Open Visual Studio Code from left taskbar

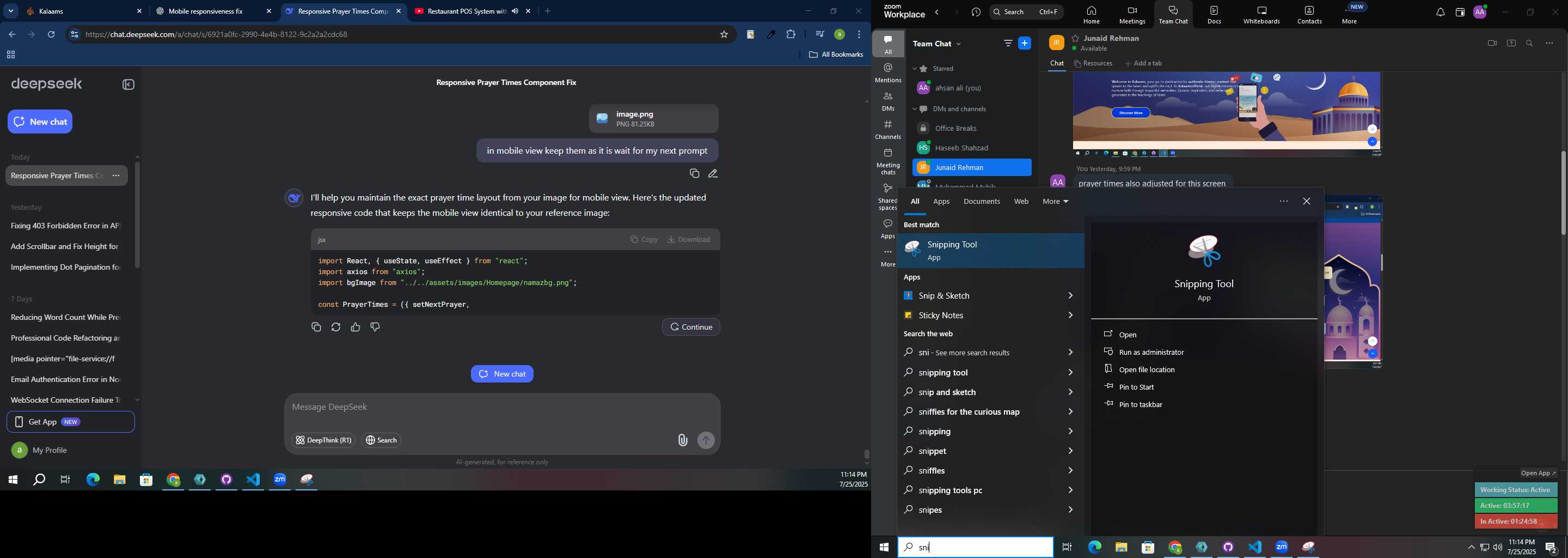253,480
